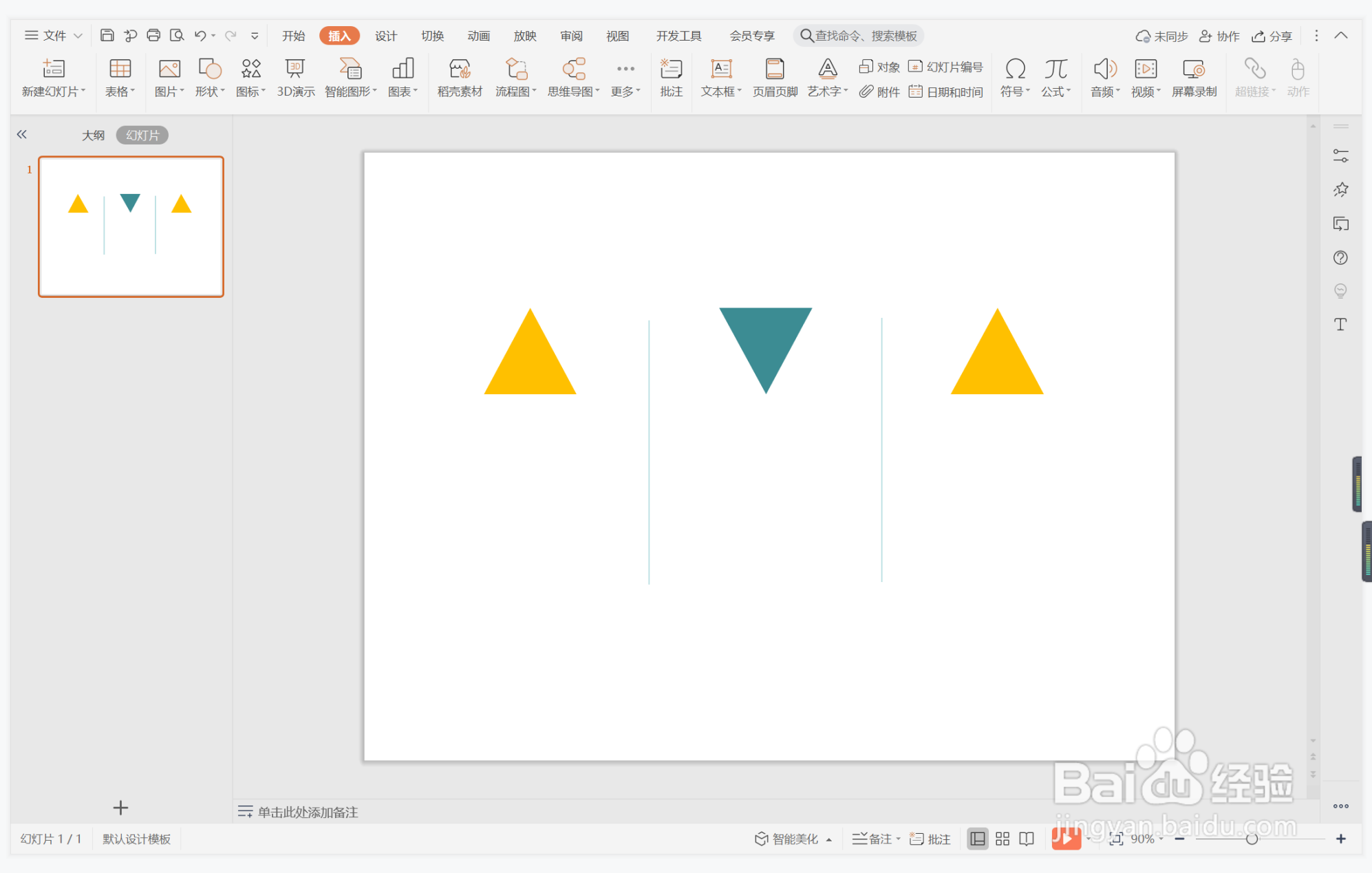Start slideshow with orange play button
Screen dimensions: 1372x873
[x=1065, y=839]
